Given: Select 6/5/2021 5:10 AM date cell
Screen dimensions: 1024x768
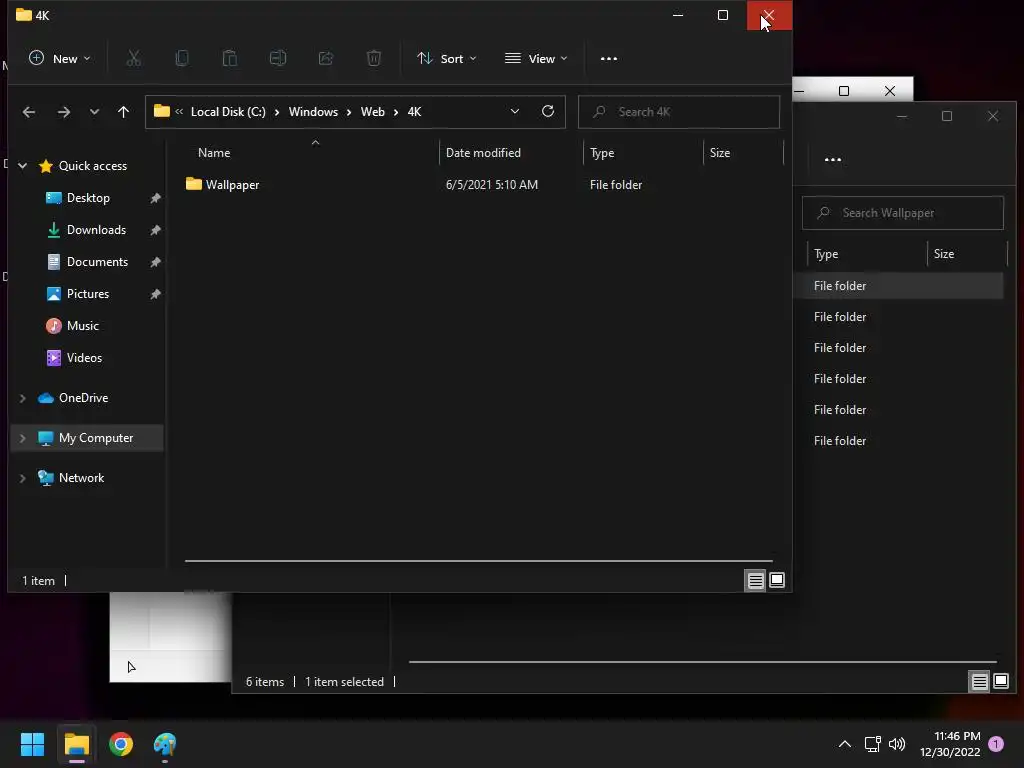Looking at the screenshot, I should click(x=492, y=185).
